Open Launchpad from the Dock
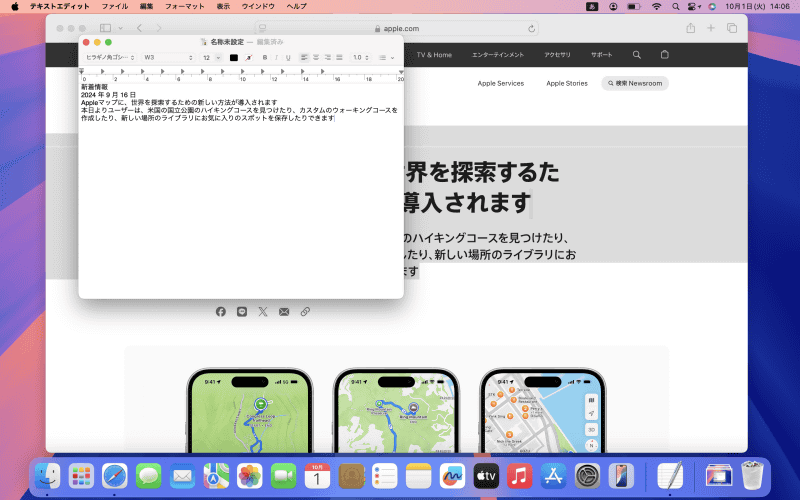800x500 pixels. [x=81, y=476]
